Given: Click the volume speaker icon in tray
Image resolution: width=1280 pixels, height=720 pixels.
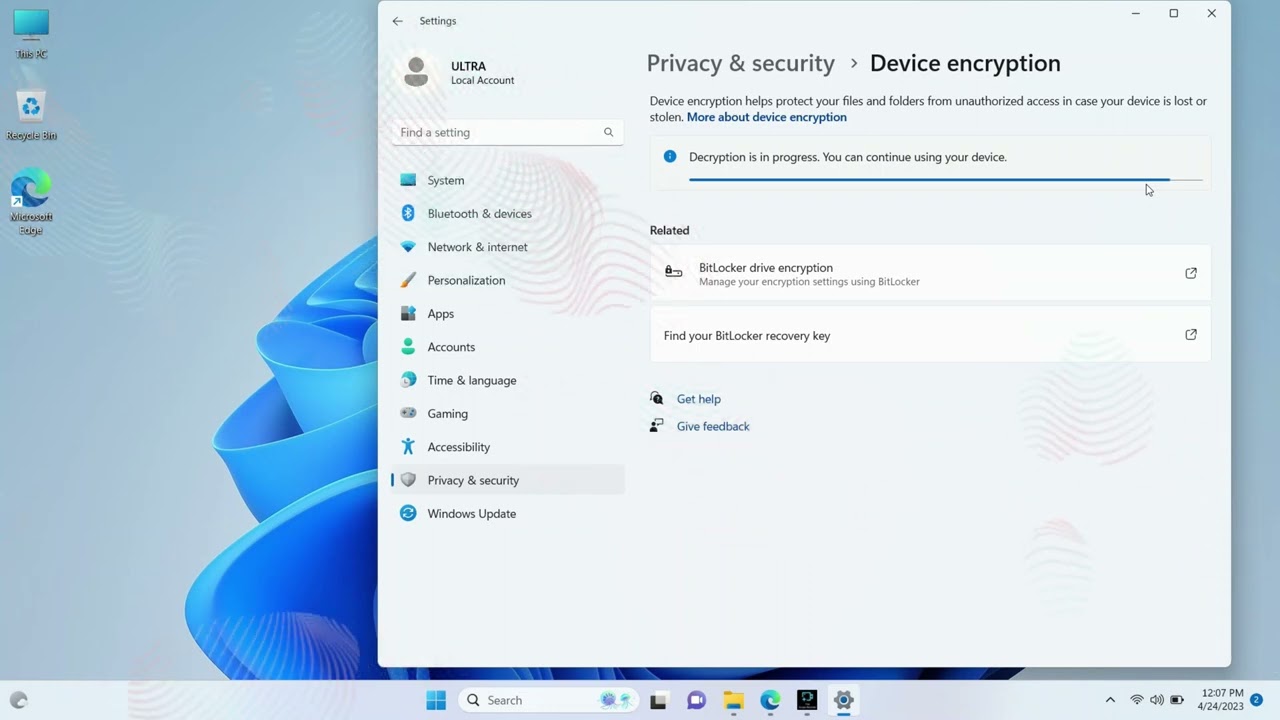Looking at the screenshot, I should point(1157,700).
